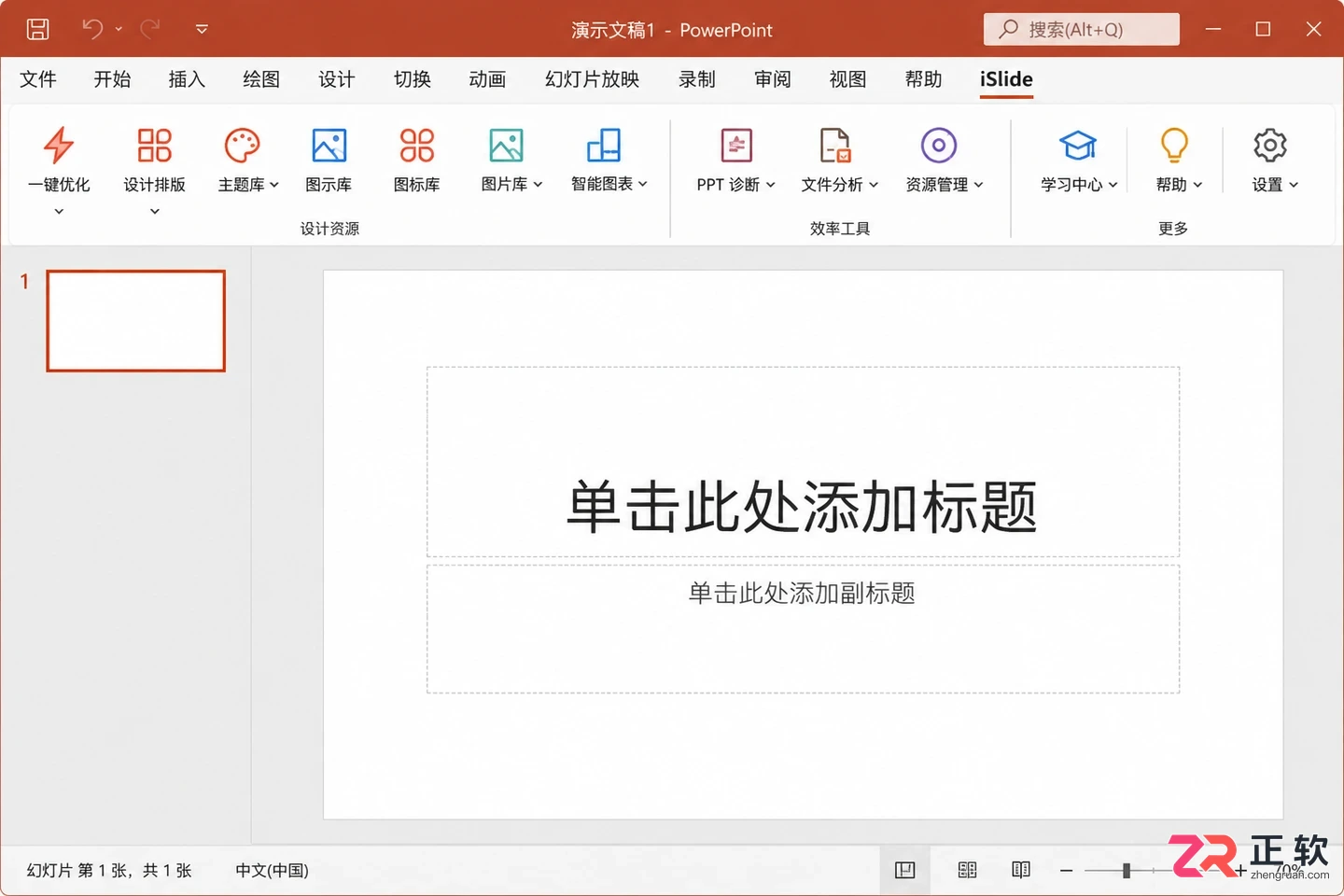Expand the undo history dropdown arrow

[119, 29]
